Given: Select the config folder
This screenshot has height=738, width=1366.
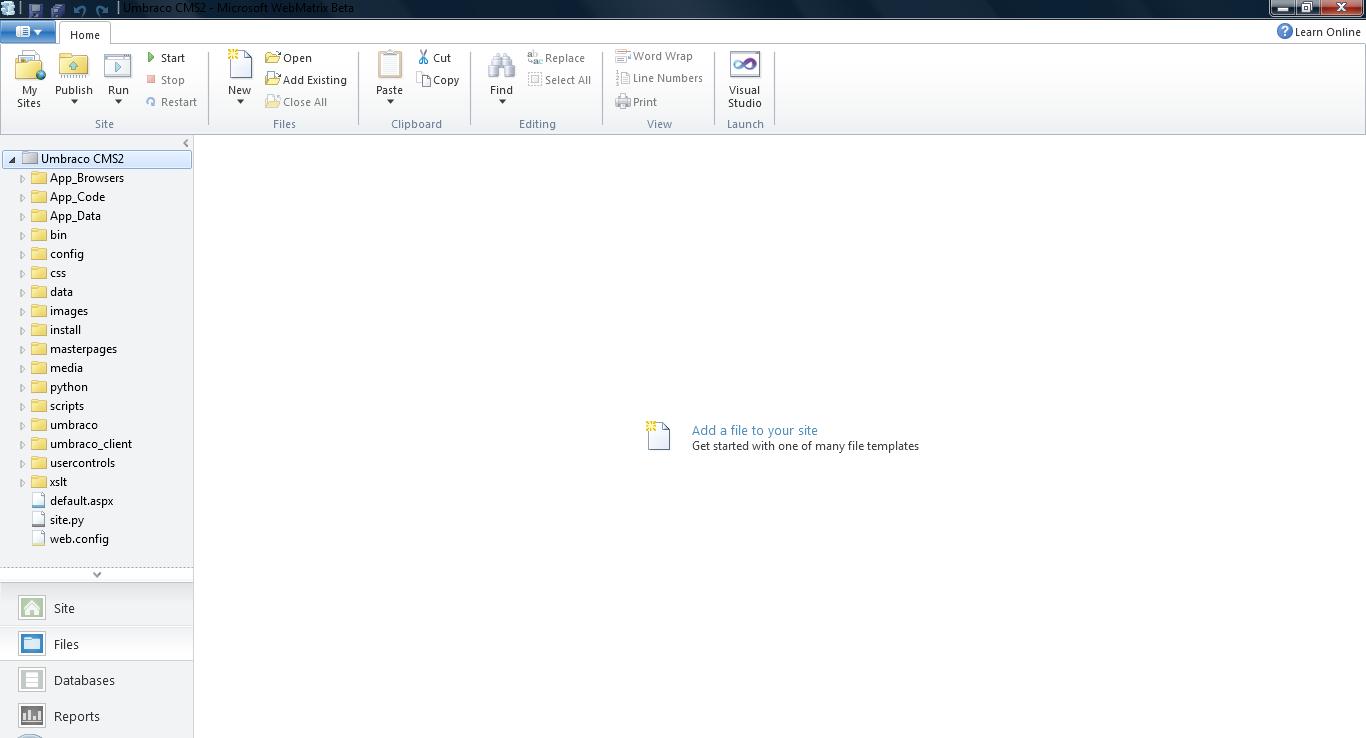Looking at the screenshot, I should pyautogui.click(x=67, y=254).
